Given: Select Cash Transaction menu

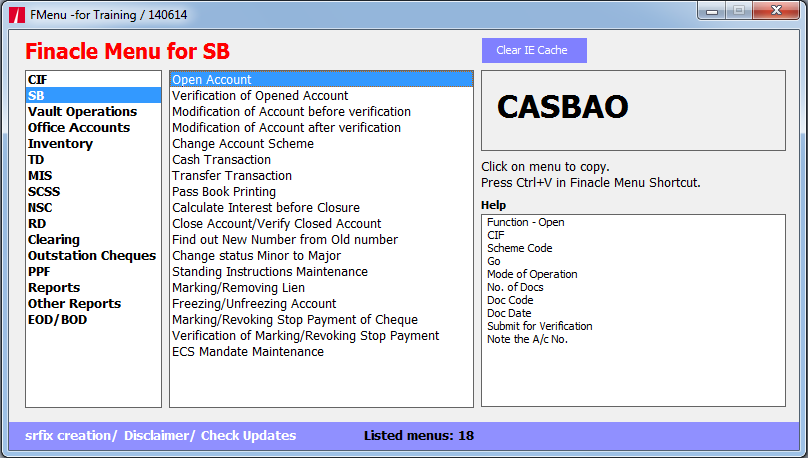Looking at the screenshot, I should pos(322,160).
